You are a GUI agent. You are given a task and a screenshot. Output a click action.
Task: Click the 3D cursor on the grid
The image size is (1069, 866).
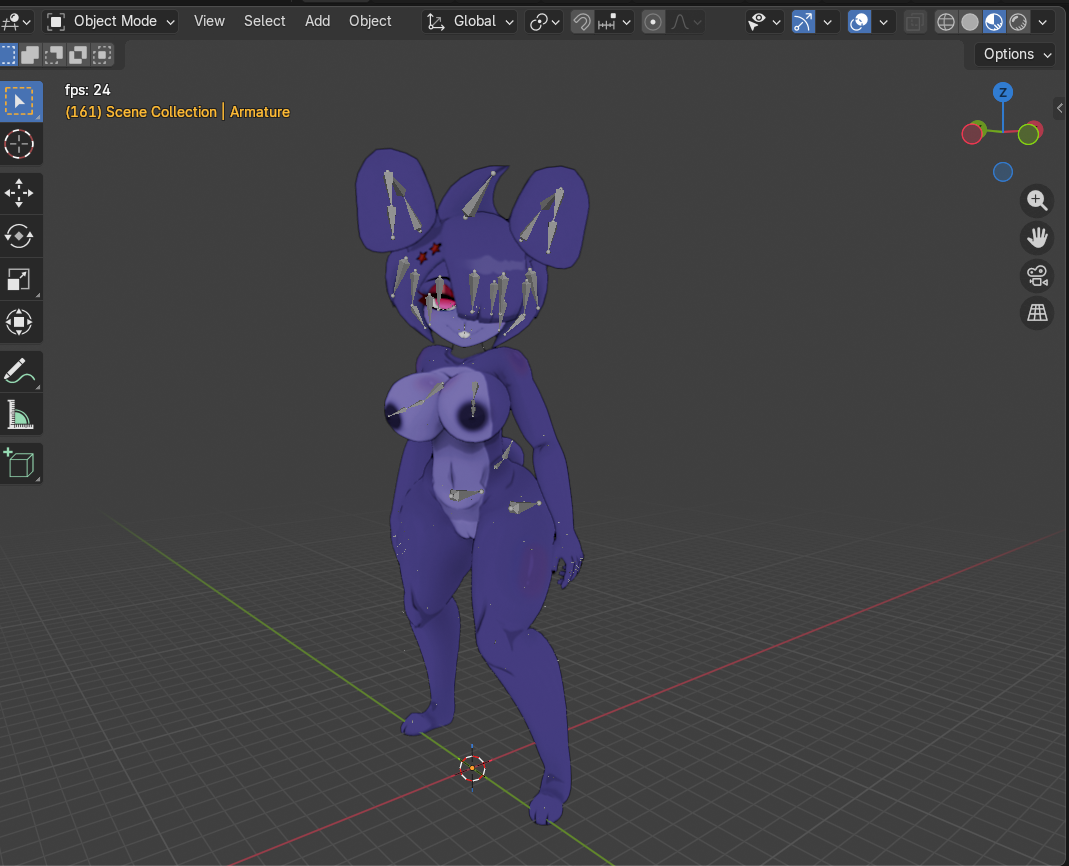[472, 768]
